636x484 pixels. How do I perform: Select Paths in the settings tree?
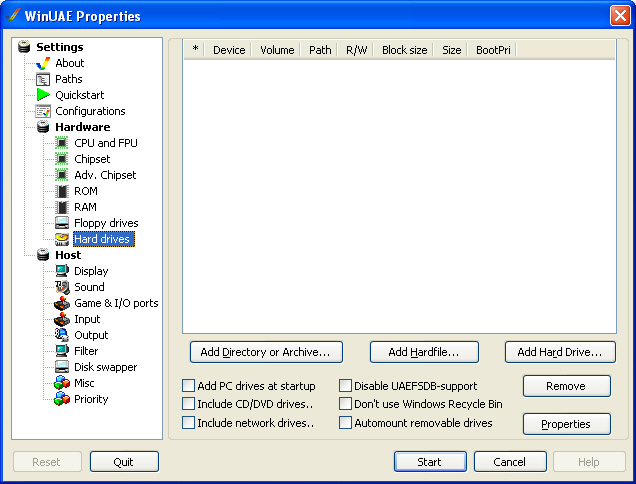pos(69,79)
